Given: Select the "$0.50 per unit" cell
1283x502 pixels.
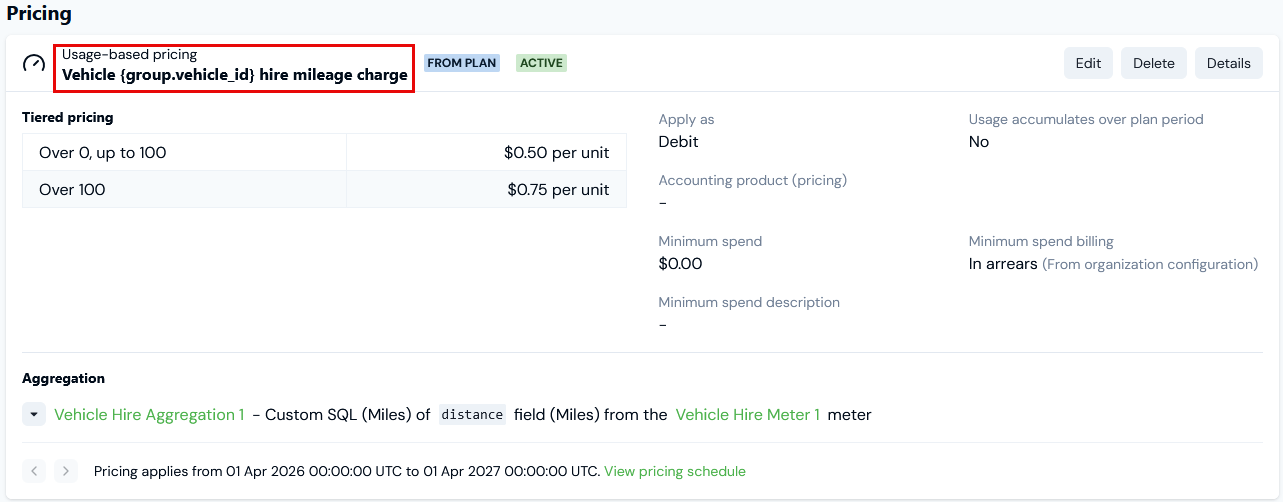Looking at the screenshot, I should [487, 153].
